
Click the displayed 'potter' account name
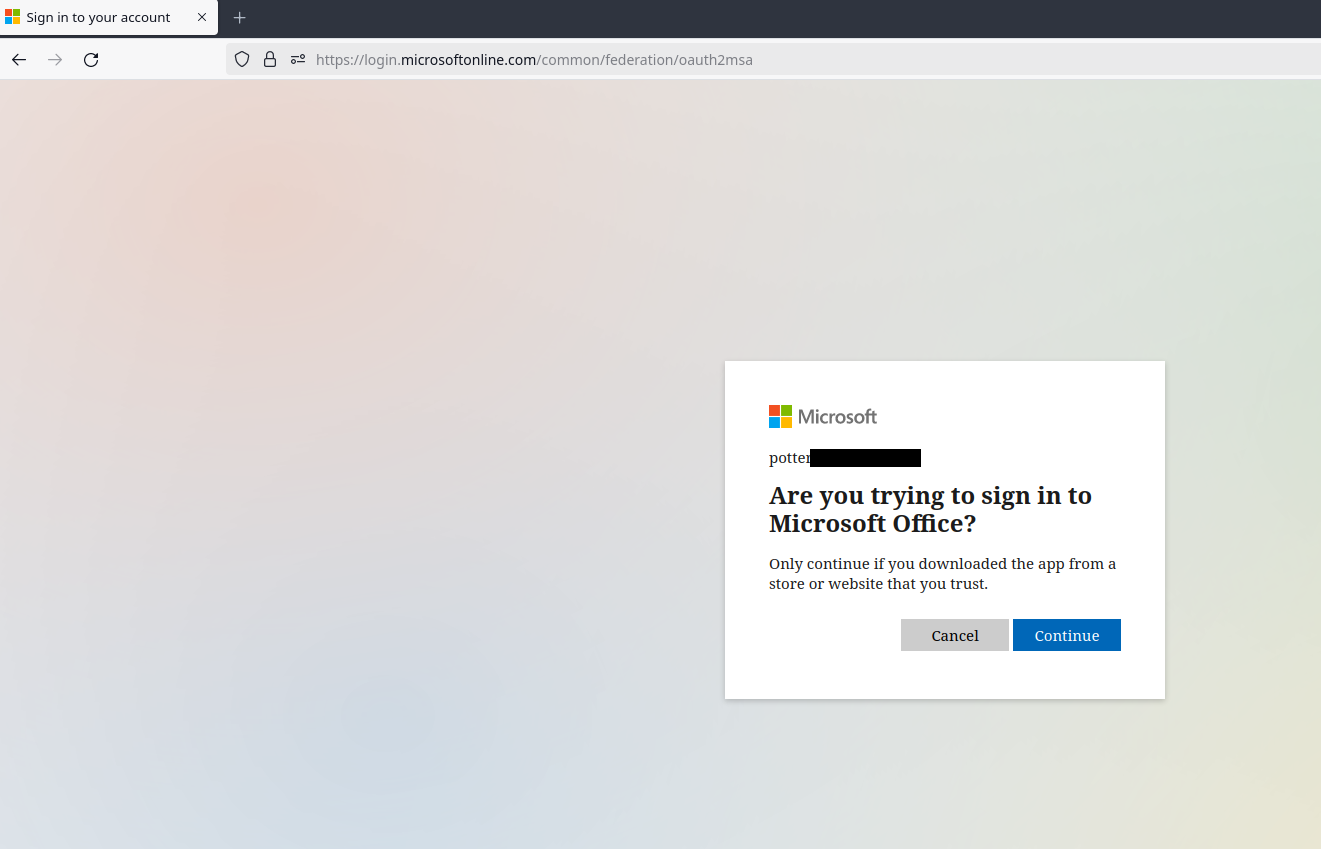click(789, 457)
